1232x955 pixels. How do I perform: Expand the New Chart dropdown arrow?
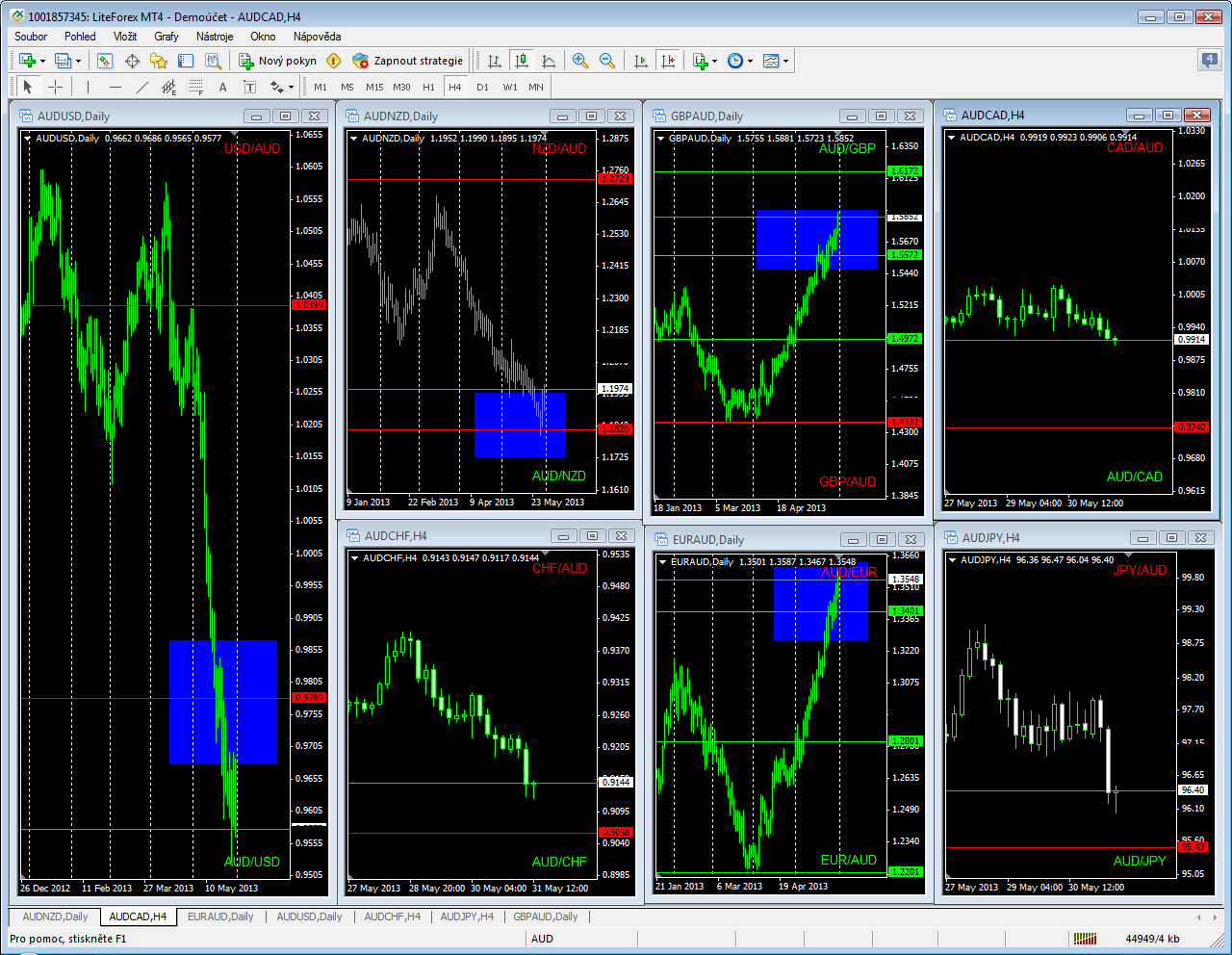coord(42,62)
